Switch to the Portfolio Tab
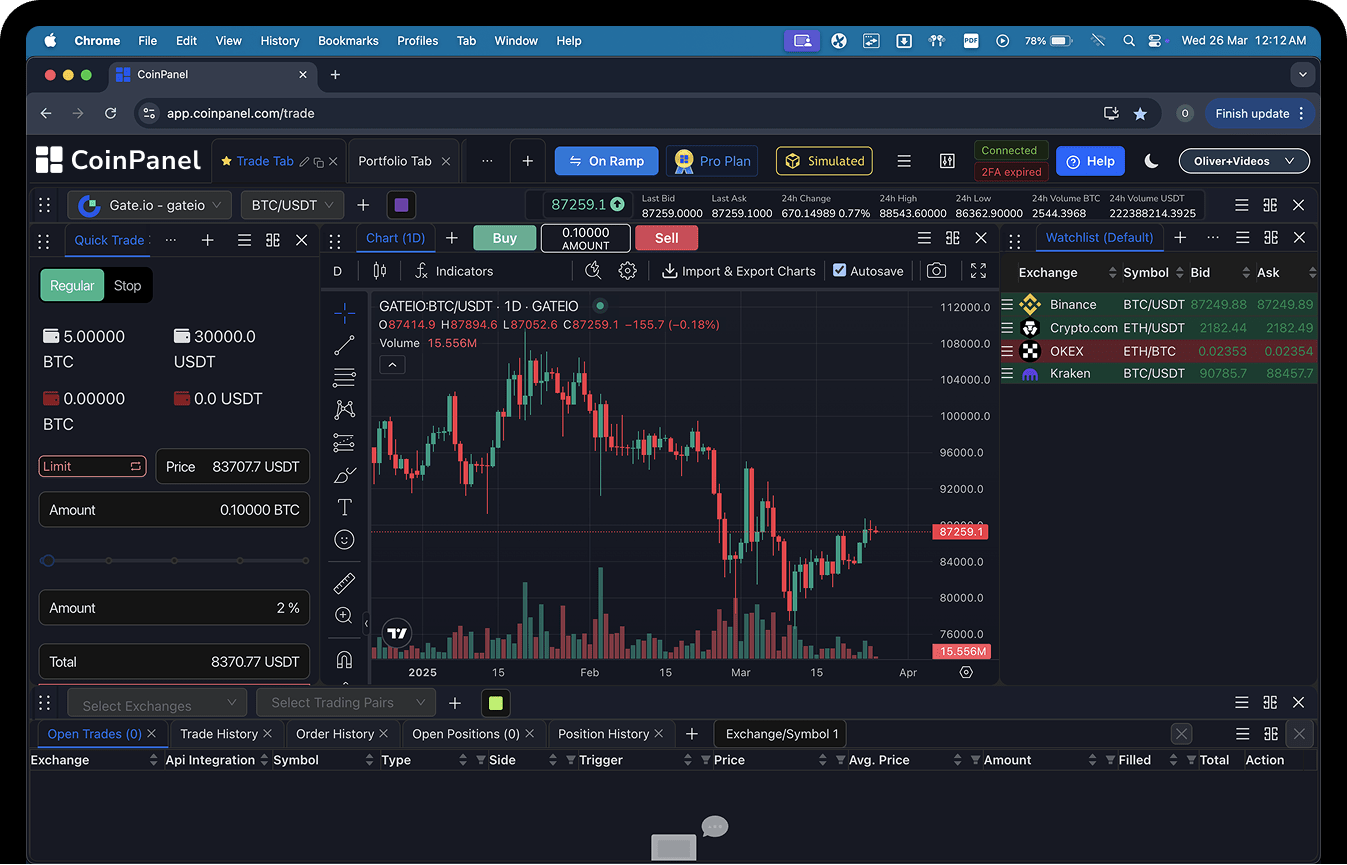The image size is (1347, 865). tap(395, 161)
